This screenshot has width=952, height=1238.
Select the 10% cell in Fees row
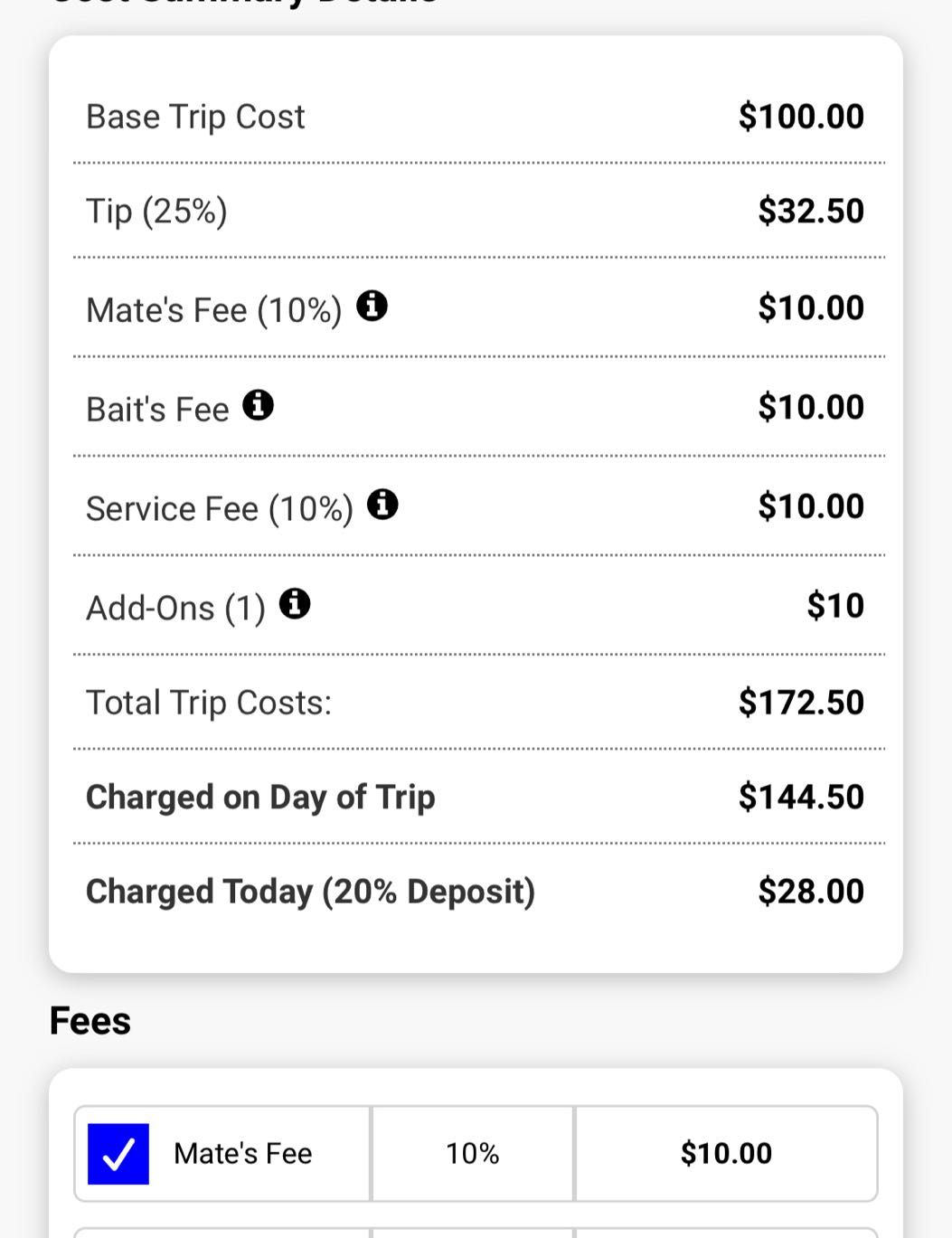coord(472,1154)
